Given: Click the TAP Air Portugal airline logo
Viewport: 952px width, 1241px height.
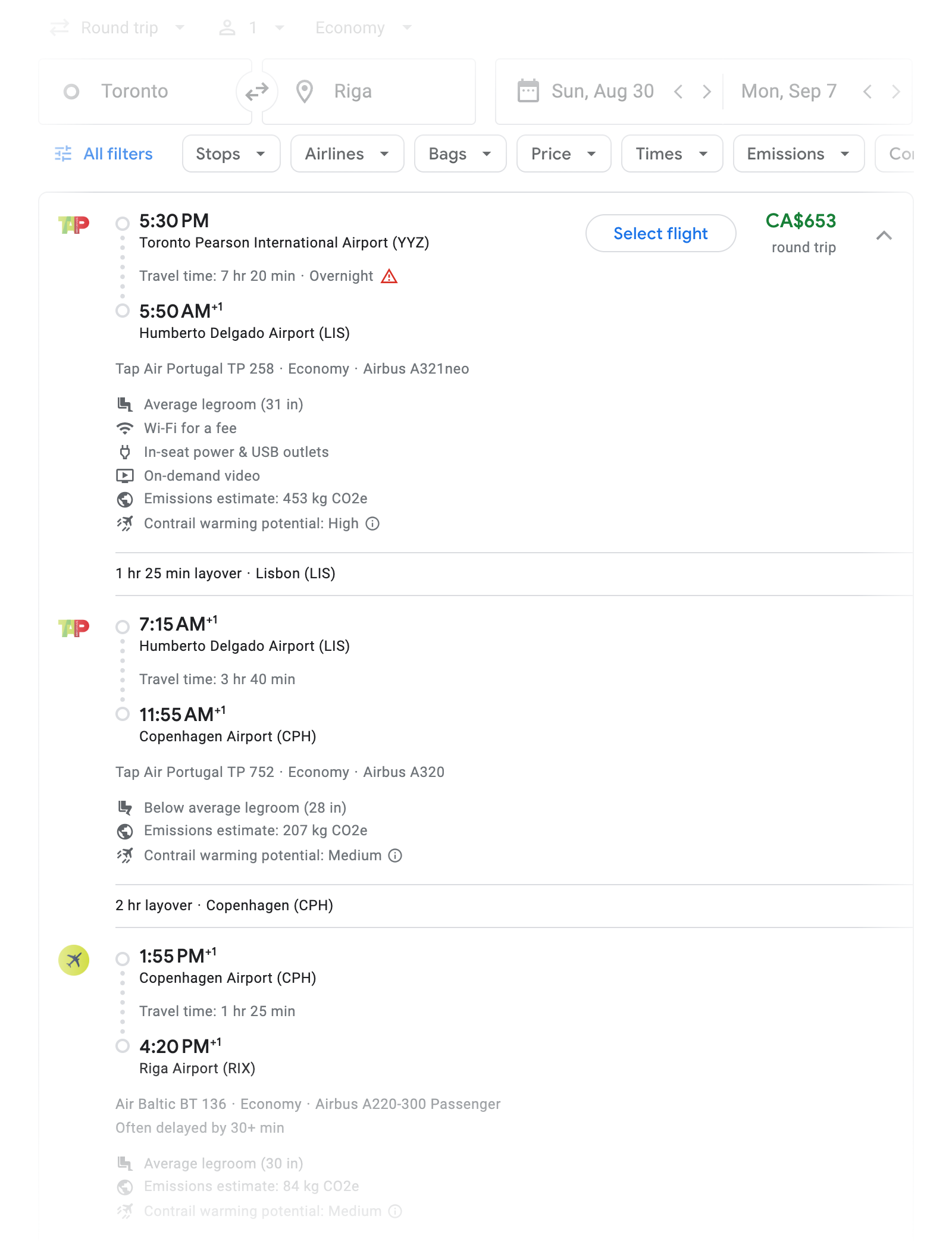Looking at the screenshot, I should point(73,225).
